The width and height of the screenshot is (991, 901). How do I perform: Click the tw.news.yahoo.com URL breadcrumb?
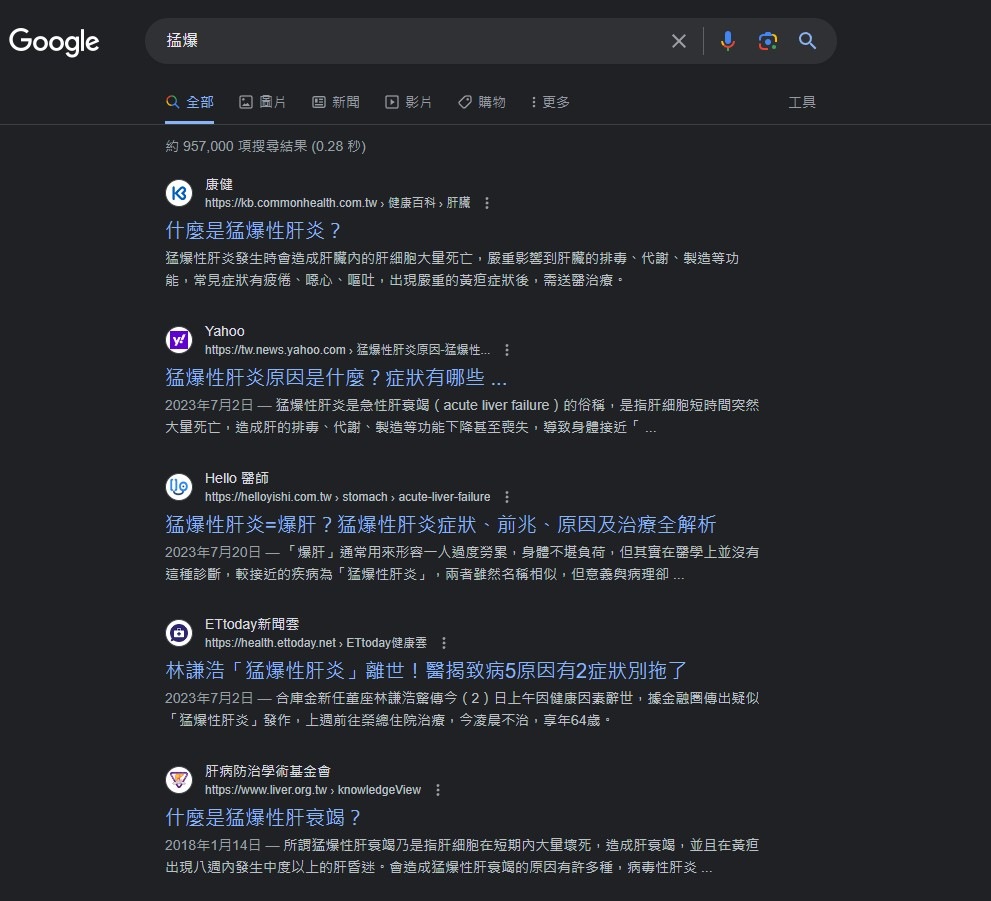pos(347,349)
